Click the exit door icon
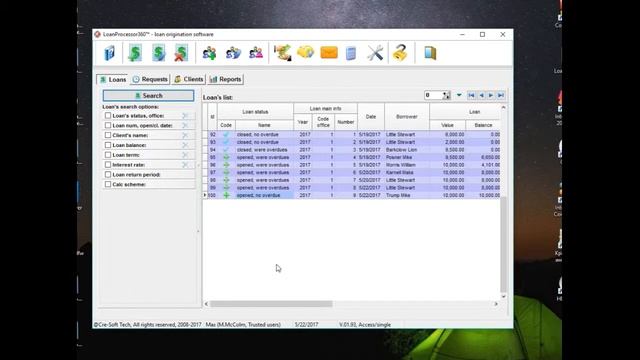The width and height of the screenshot is (640, 360). coord(430,53)
